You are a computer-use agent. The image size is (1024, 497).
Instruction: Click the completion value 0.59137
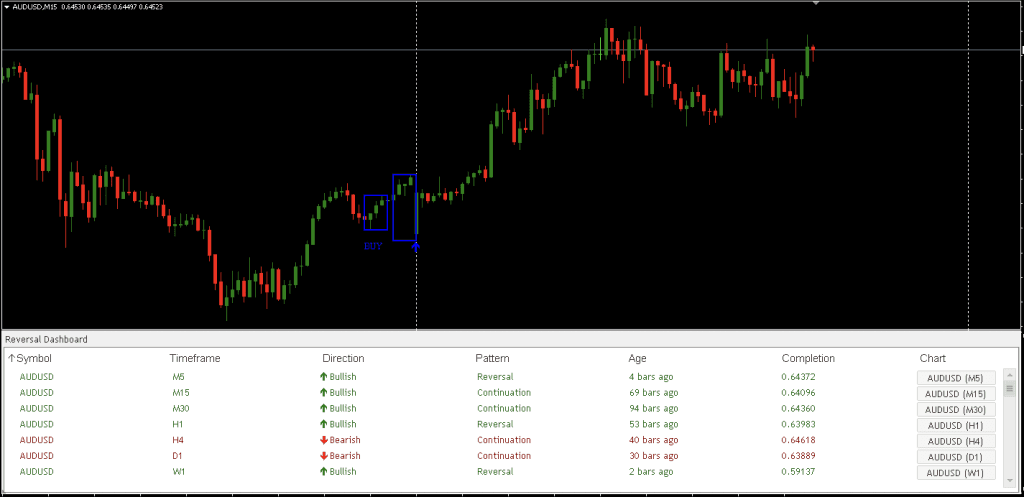point(798,472)
